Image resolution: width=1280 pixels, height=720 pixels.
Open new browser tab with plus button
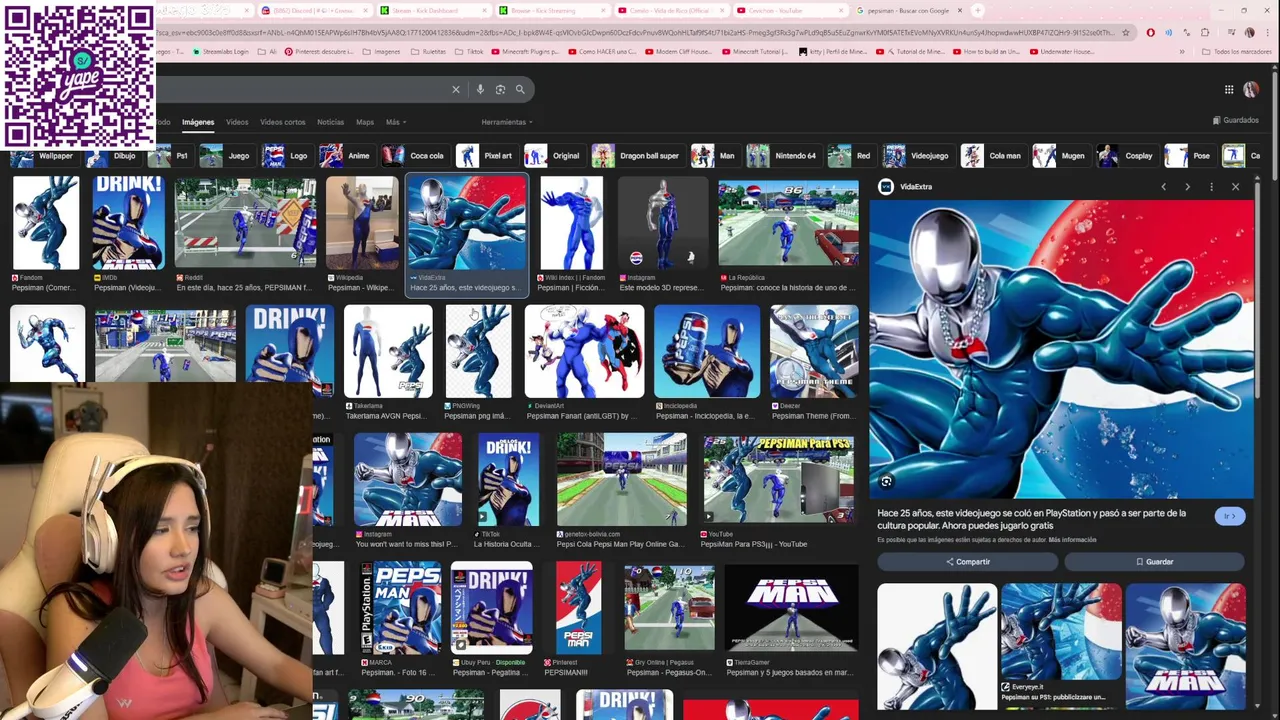point(978,10)
